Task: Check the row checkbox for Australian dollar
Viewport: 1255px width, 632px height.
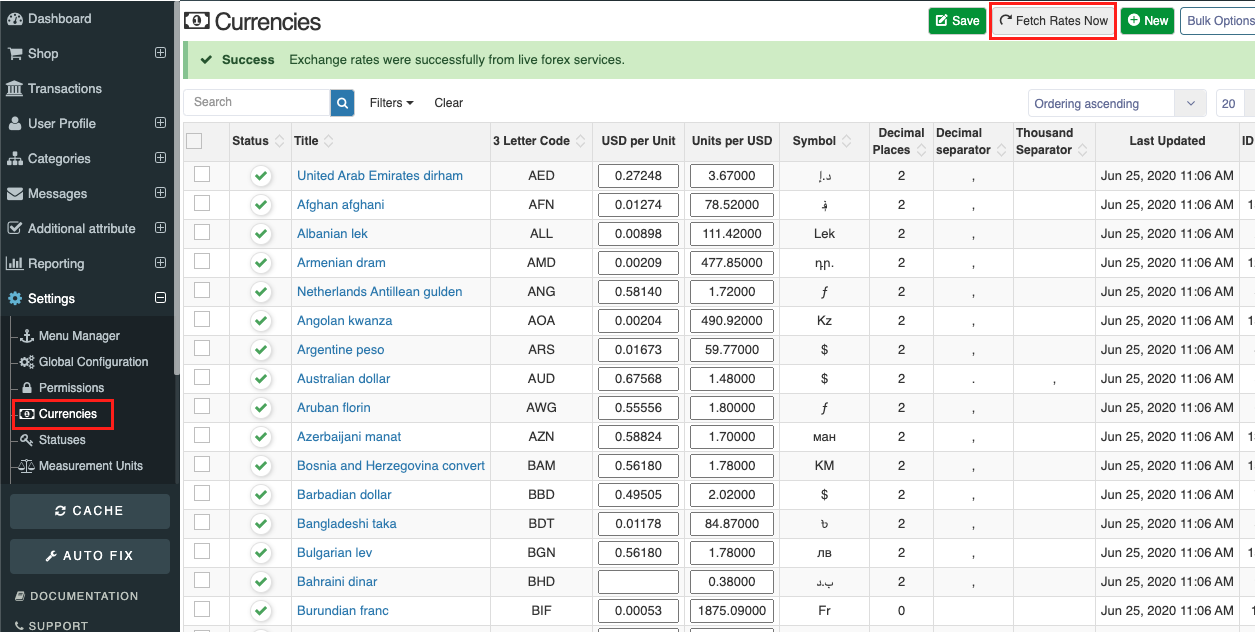Action: coord(202,378)
